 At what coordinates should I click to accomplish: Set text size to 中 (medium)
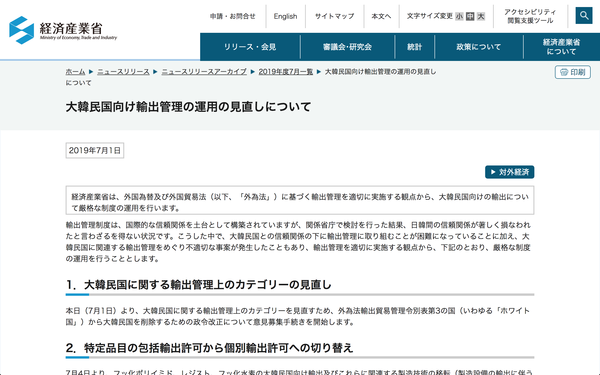470,16
